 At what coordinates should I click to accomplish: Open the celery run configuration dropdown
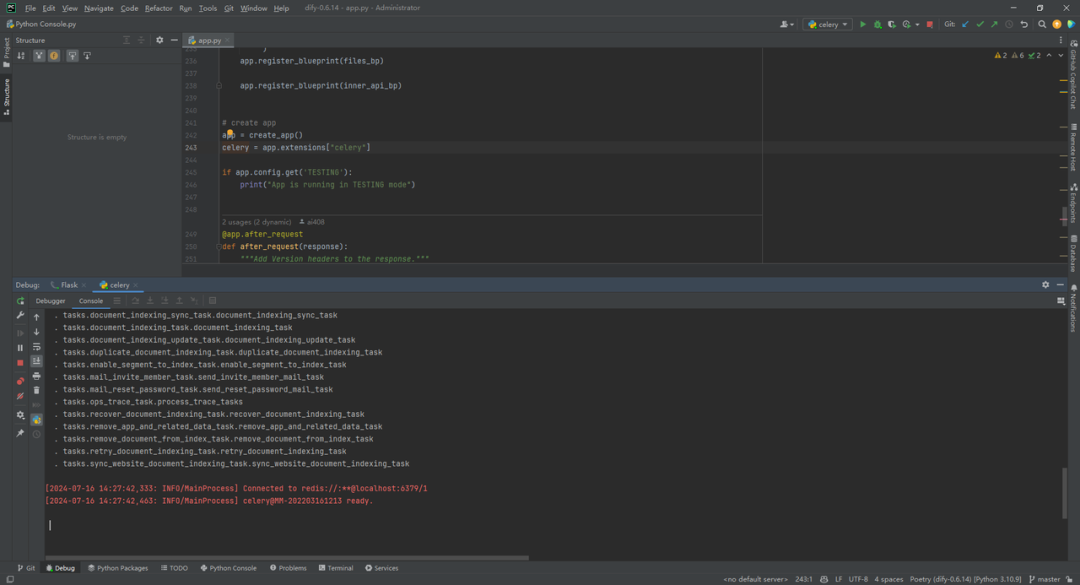pos(827,24)
